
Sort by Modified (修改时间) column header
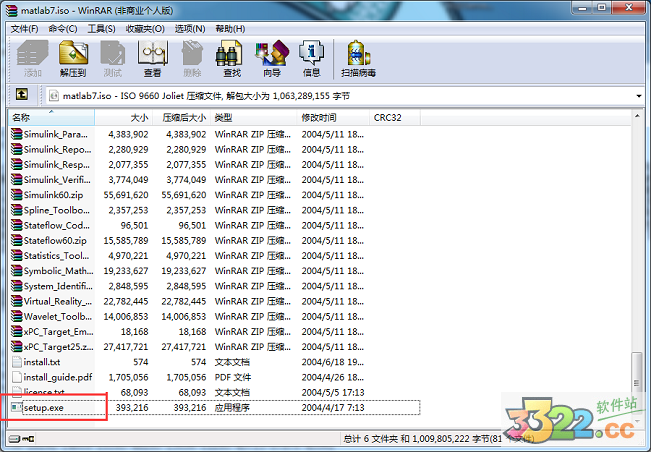coord(333,117)
